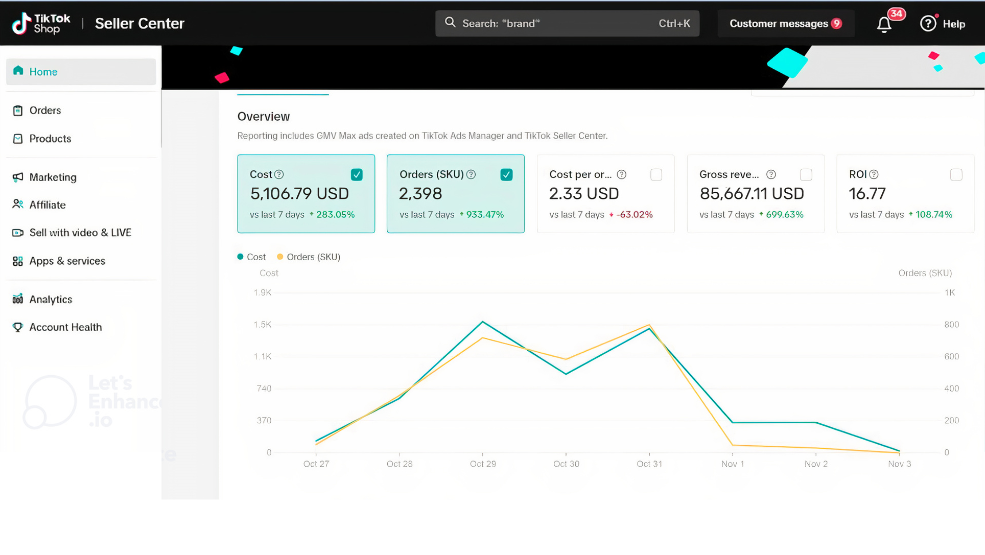Click the TikTok Shop logo icon
This screenshot has height=555, width=985.
(x=20, y=24)
